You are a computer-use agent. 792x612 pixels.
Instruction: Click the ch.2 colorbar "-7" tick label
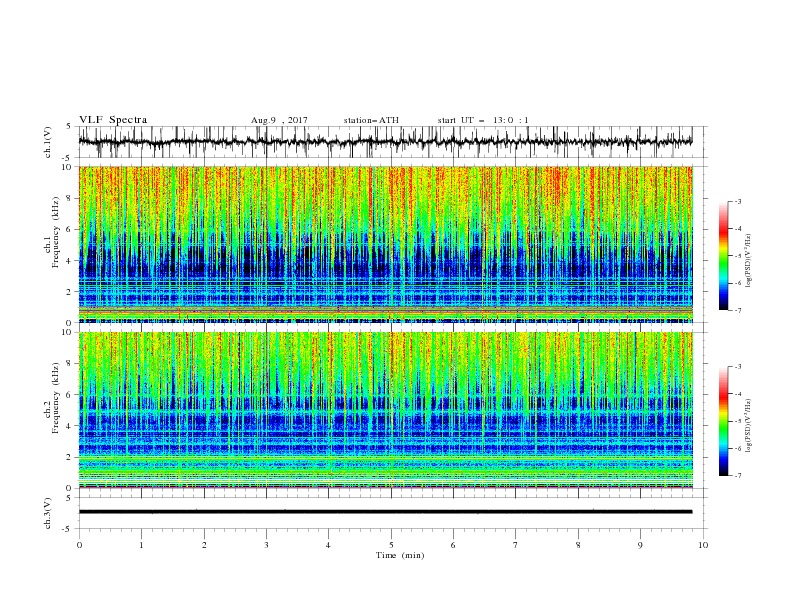coord(737,476)
